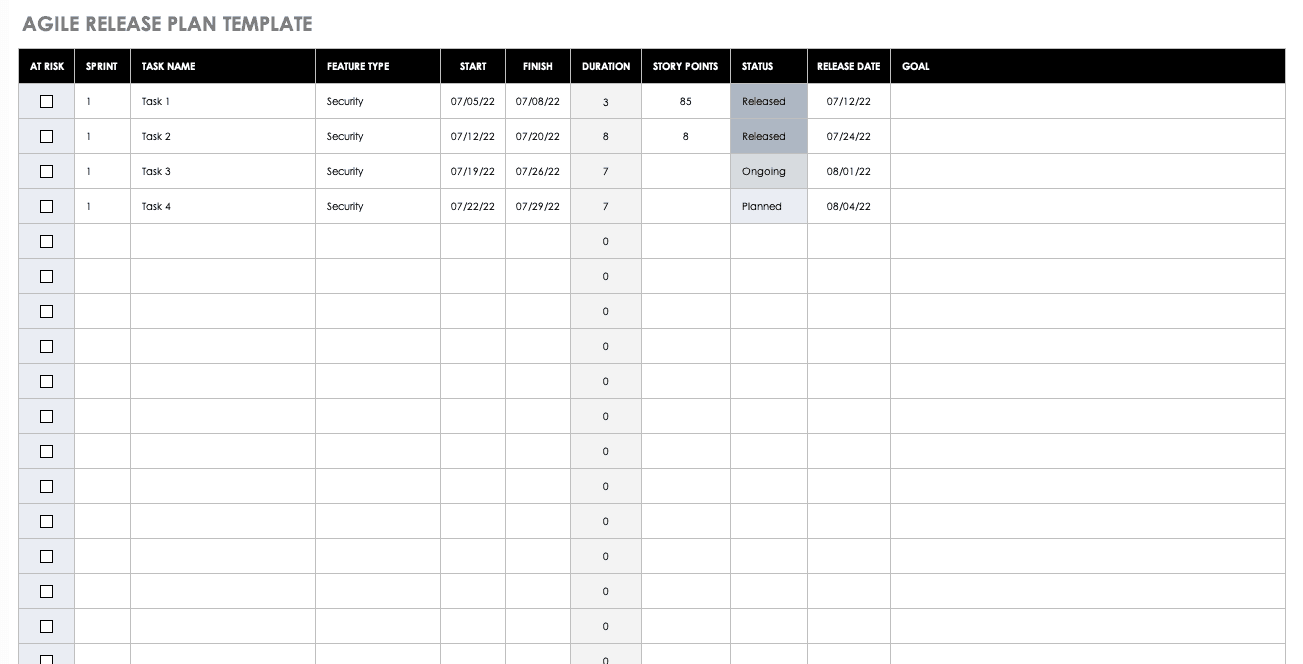Check the first empty row's At Risk box
This screenshot has width=1303, height=664.
[46, 241]
